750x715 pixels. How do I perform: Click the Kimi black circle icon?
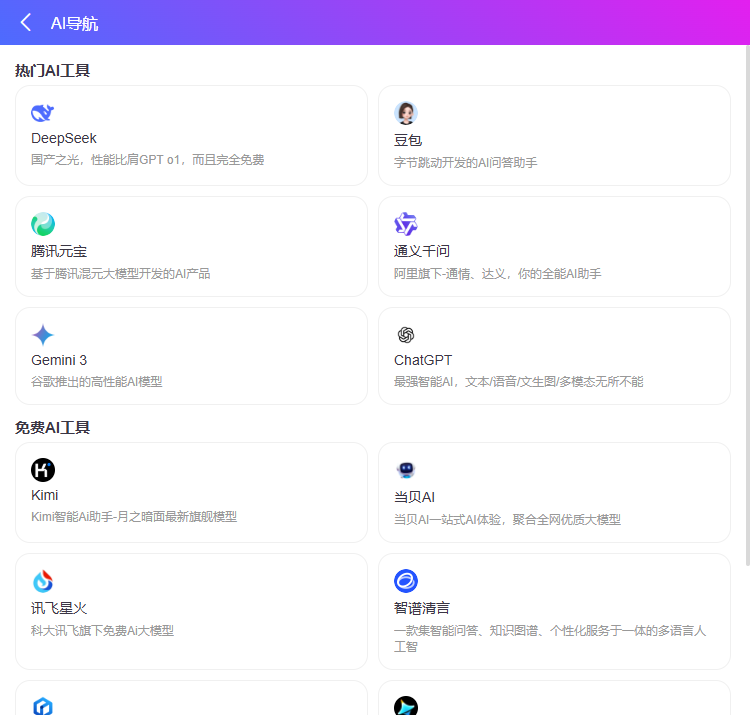[x=43, y=470]
